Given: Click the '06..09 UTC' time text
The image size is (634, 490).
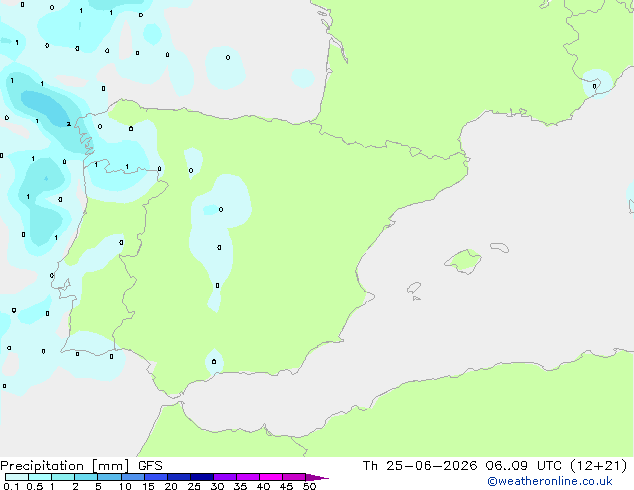Looking at the screenshot, I should 525,466.
